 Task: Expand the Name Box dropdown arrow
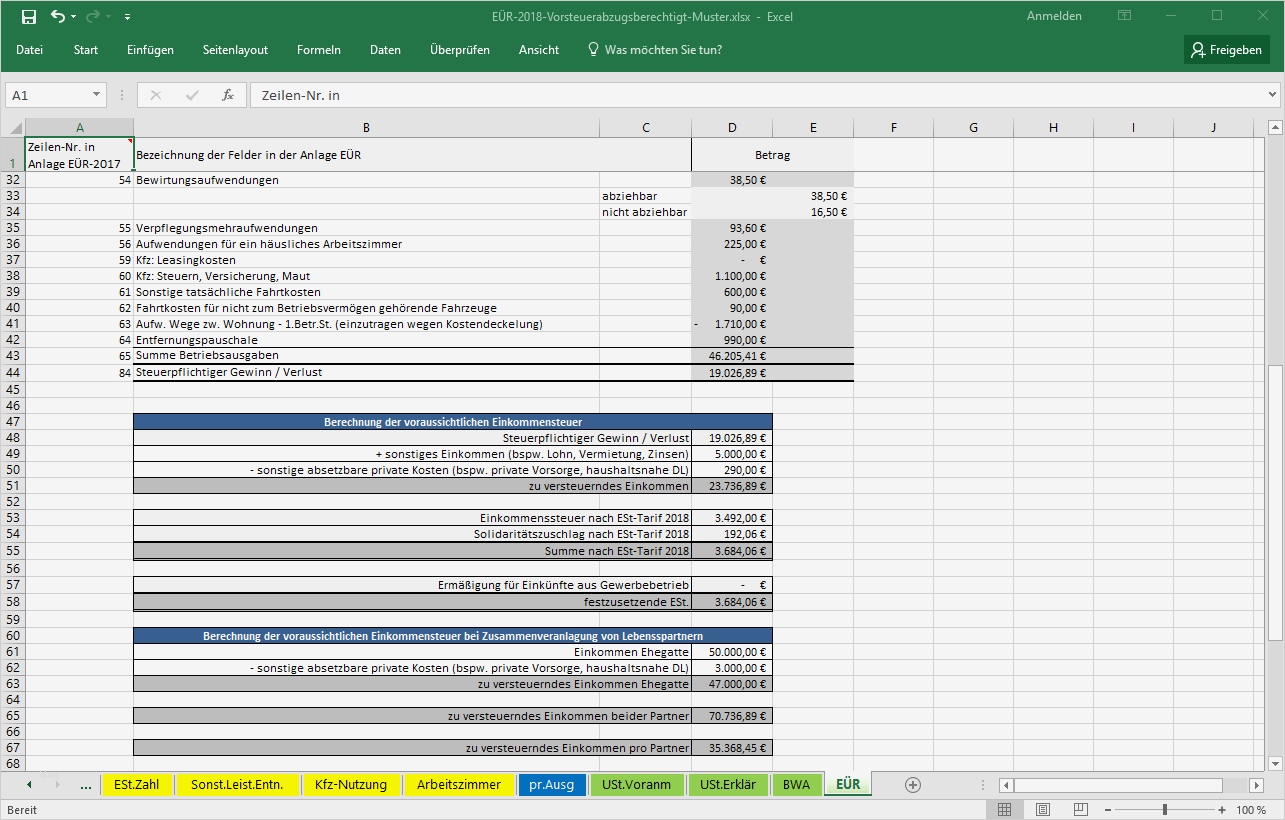[97, 95]
